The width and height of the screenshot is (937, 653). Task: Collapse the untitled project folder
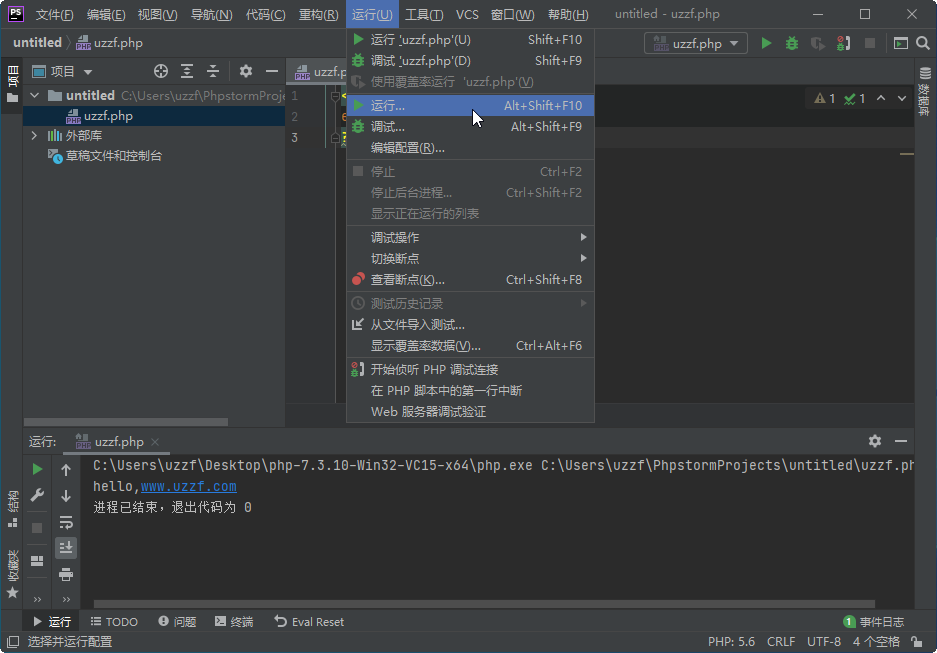(35, 96)
